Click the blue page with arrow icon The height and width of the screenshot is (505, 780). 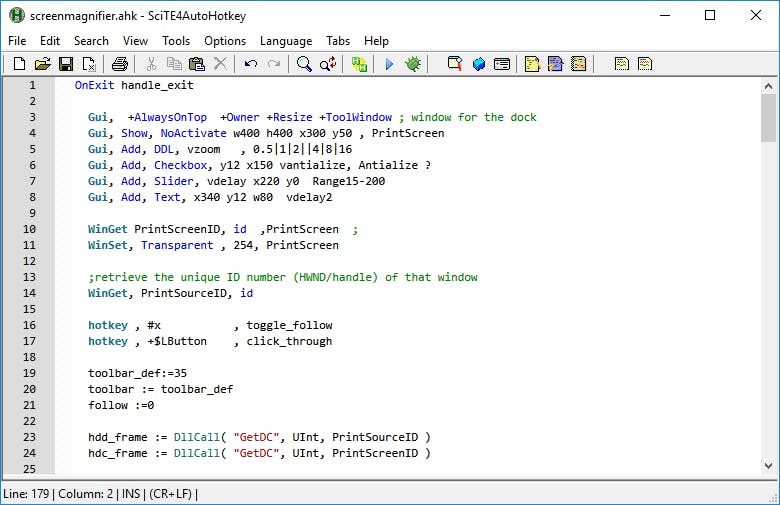[x=555, y=64]
